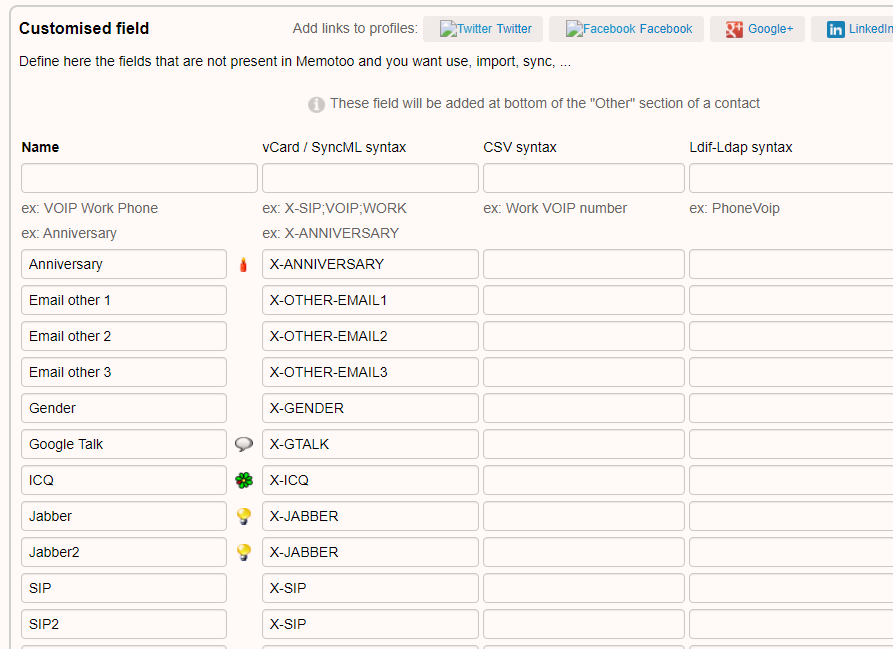The height and width of the screenshot is (649, 893).
Task: Click CSV syntax field in SIP2 row
Action: point(584,624)
